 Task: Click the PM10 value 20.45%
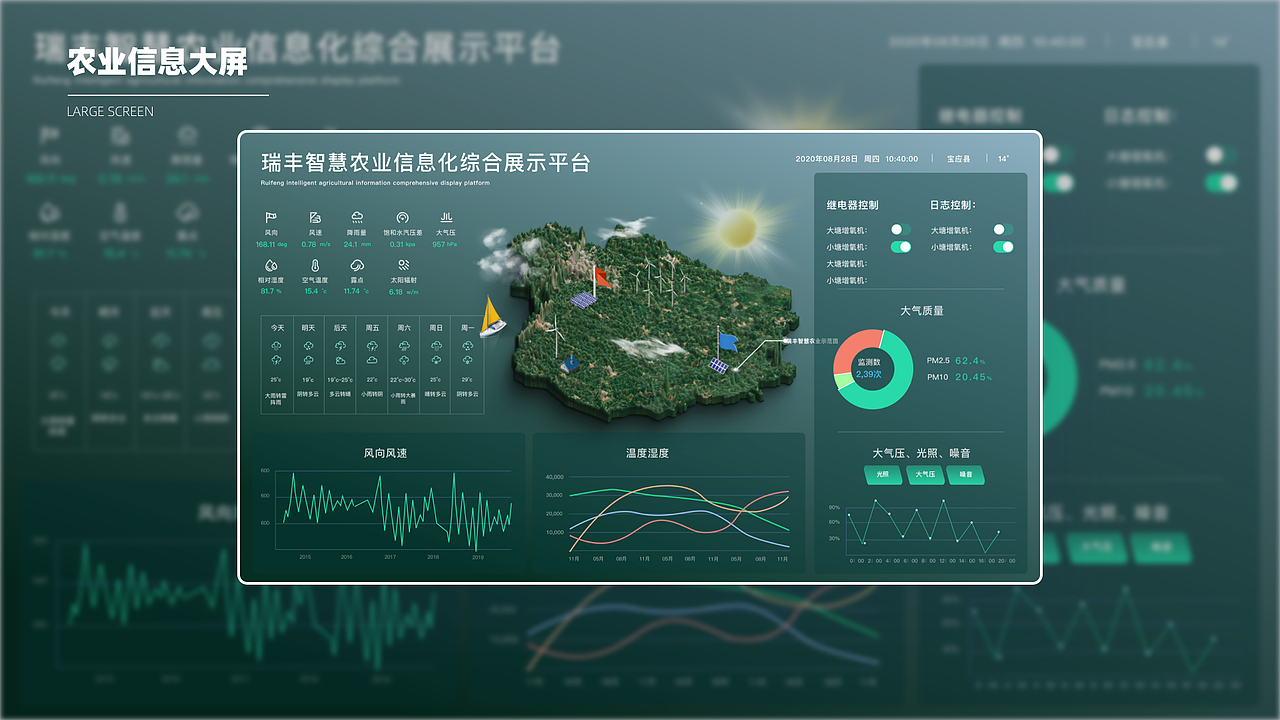[x=973, y=377]
